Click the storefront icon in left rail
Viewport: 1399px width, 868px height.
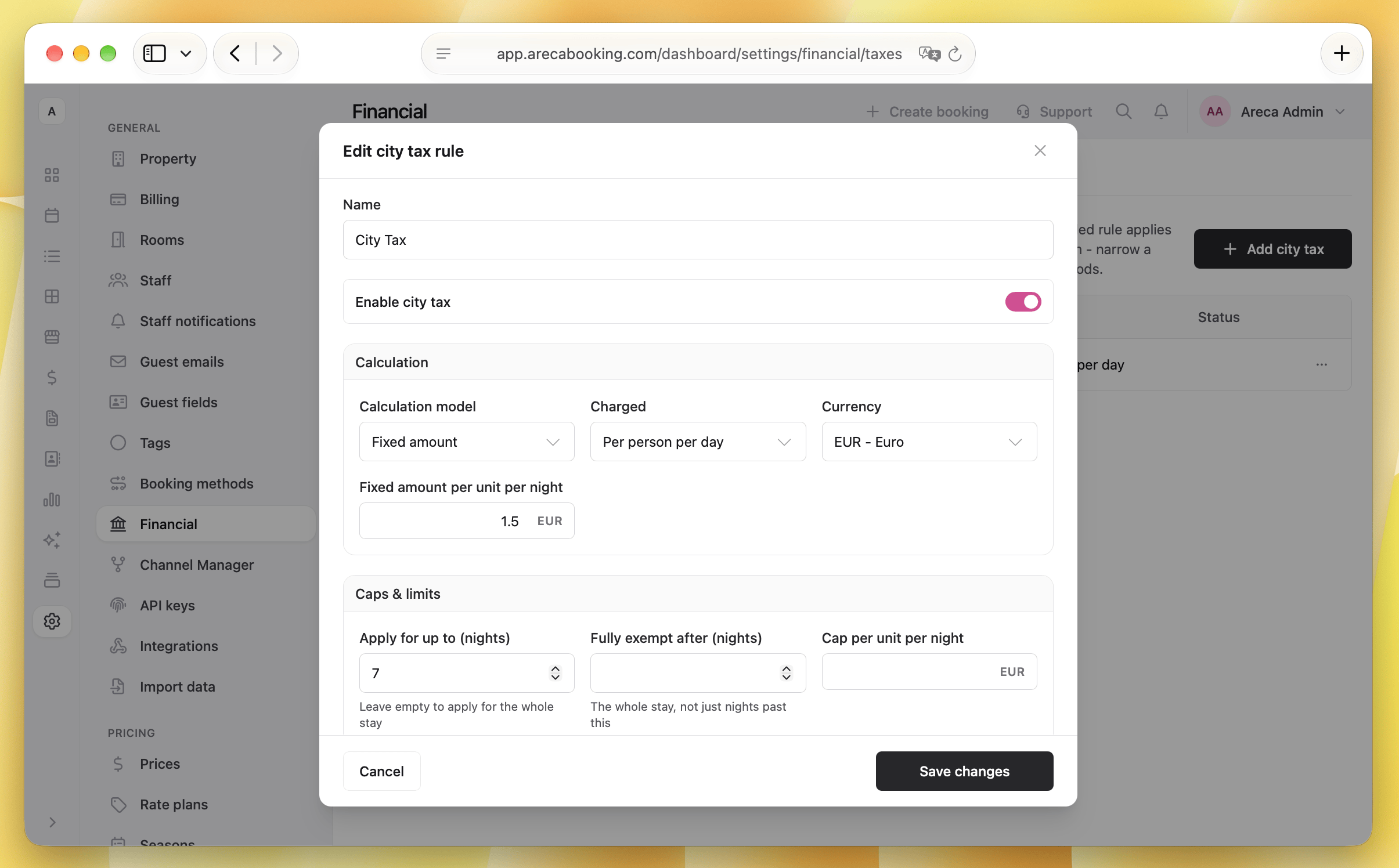52,337
